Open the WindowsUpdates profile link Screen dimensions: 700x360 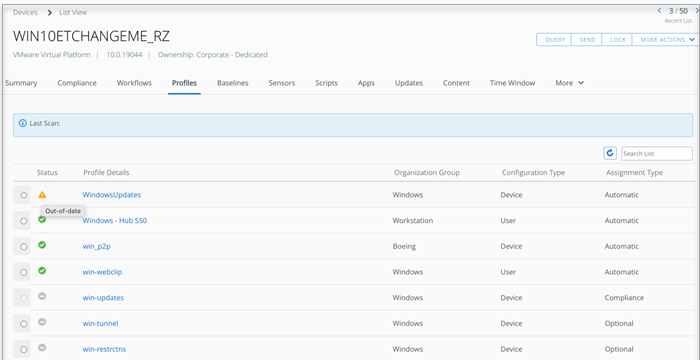pos(112,195)
